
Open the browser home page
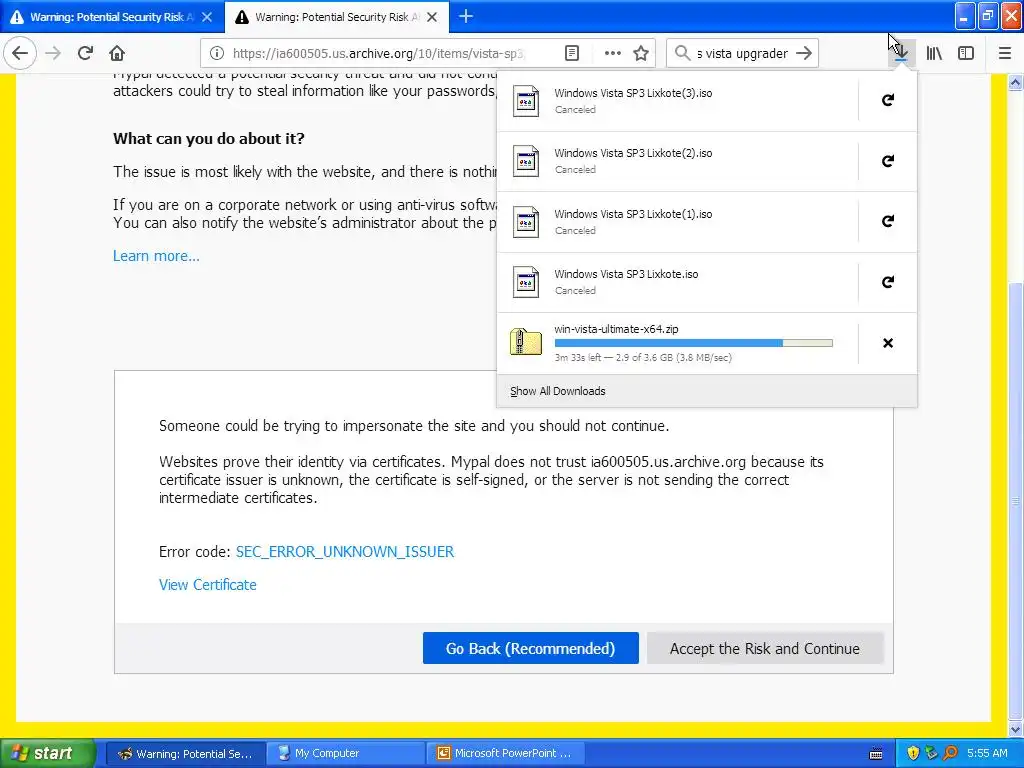117,53
